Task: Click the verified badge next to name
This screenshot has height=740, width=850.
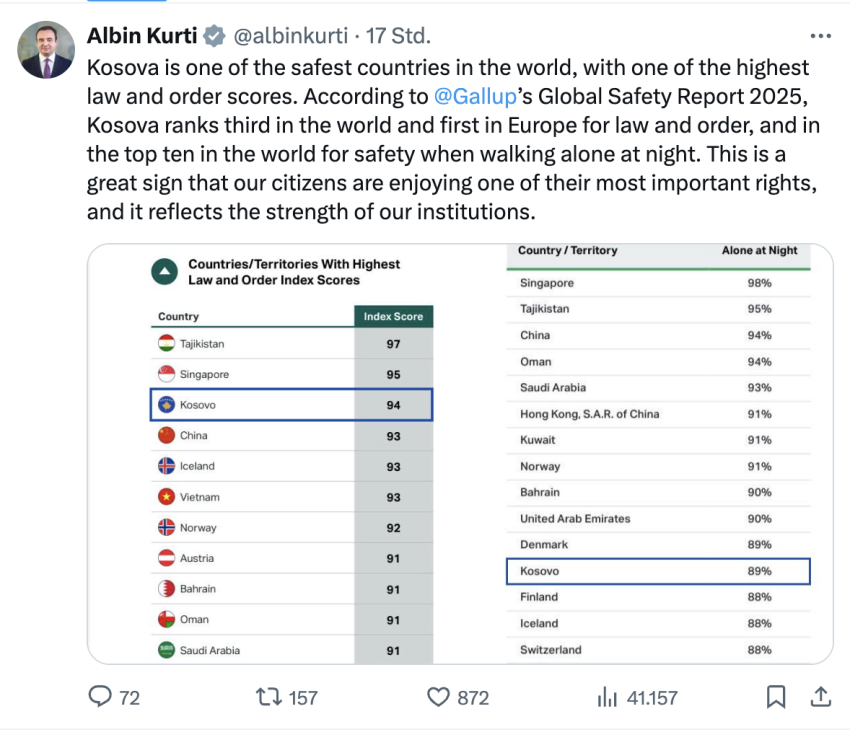Action: click(214, 37)
